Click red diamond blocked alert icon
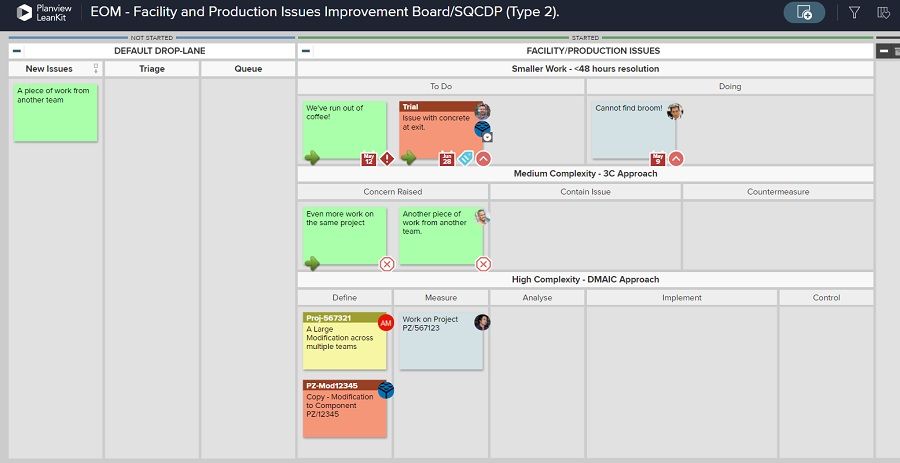Viewport: 900px width, 463px height. point(387,158)
